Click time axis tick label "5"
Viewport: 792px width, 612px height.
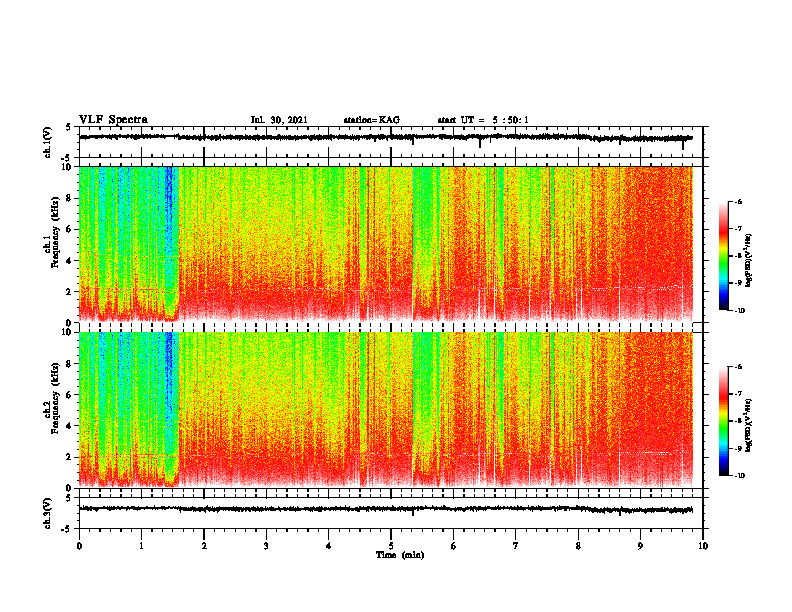[391, 546]
